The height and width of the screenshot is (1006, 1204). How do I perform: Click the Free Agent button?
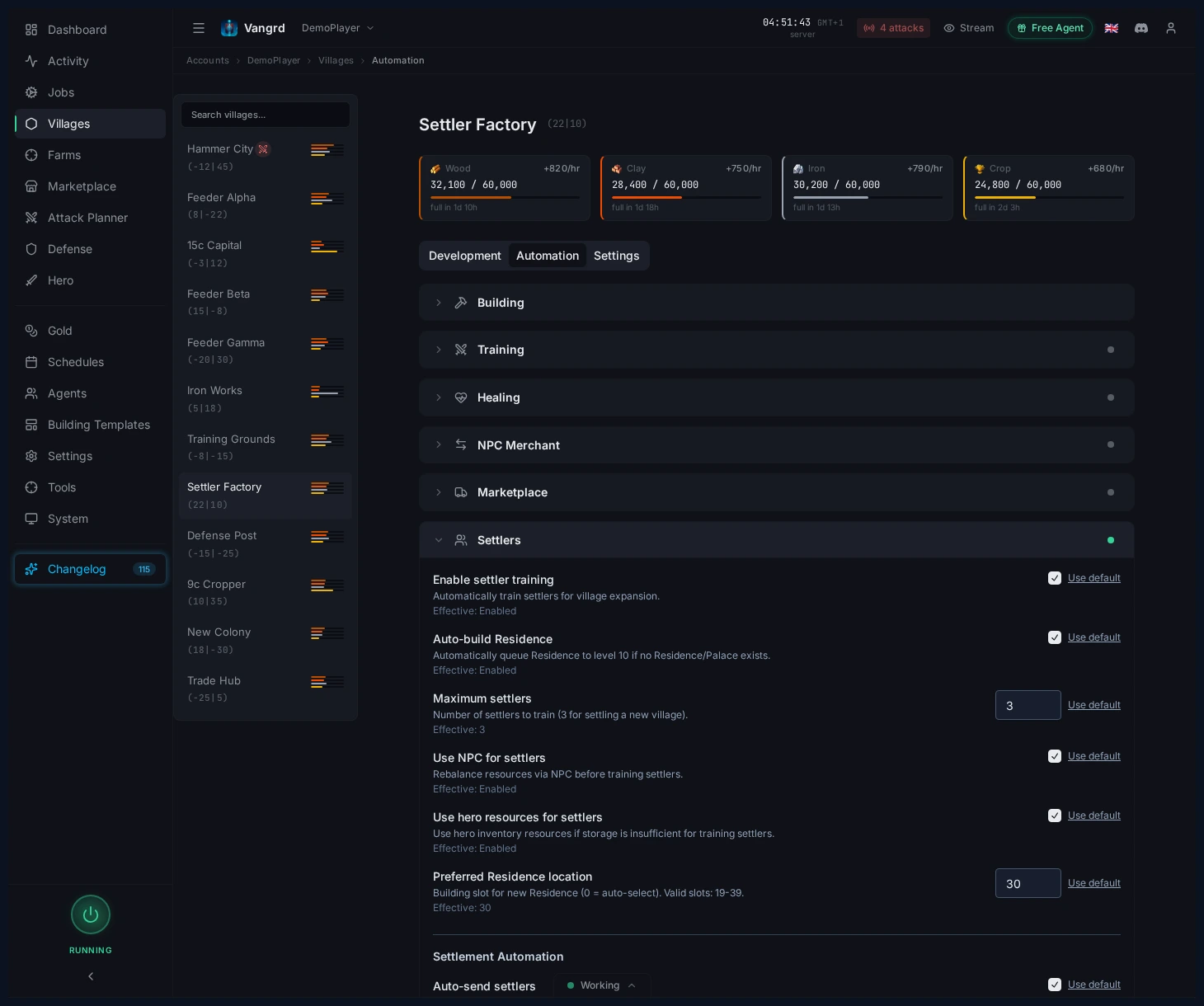coord(1050,28)
